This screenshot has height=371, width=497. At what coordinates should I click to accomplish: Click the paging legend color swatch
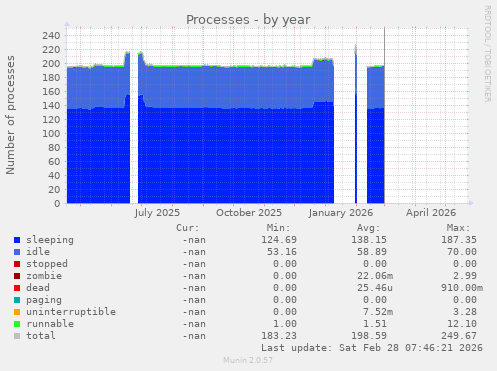(17, 300)
